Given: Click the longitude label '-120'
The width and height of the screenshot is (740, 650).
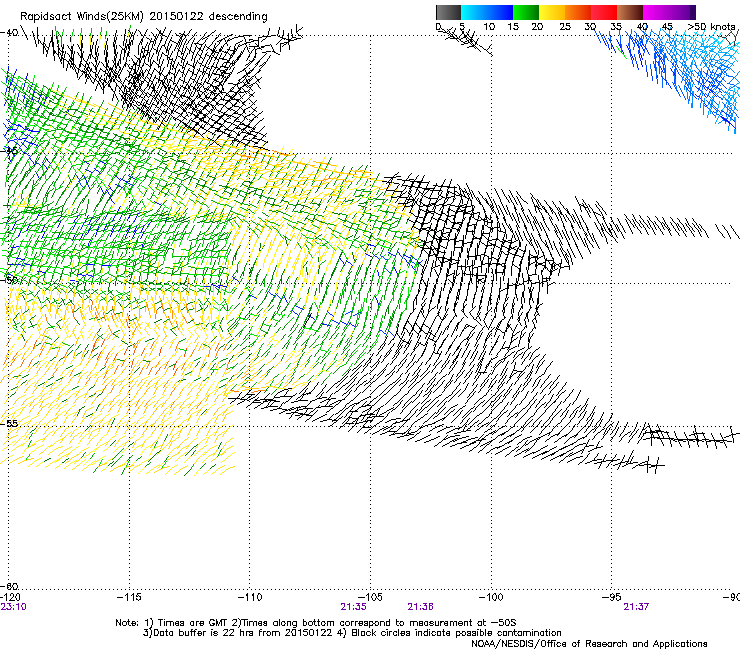Looking at the screenshot, I should tap(10, 597).
